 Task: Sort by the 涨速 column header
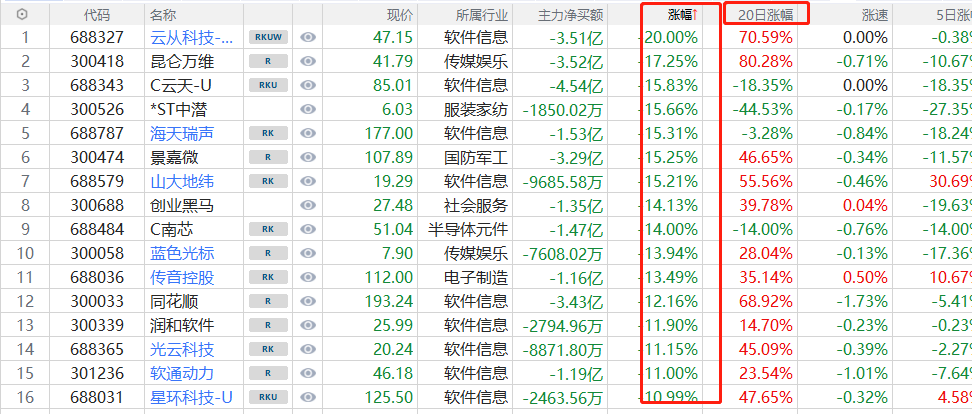pyautogui.click(x=874, y=14)
